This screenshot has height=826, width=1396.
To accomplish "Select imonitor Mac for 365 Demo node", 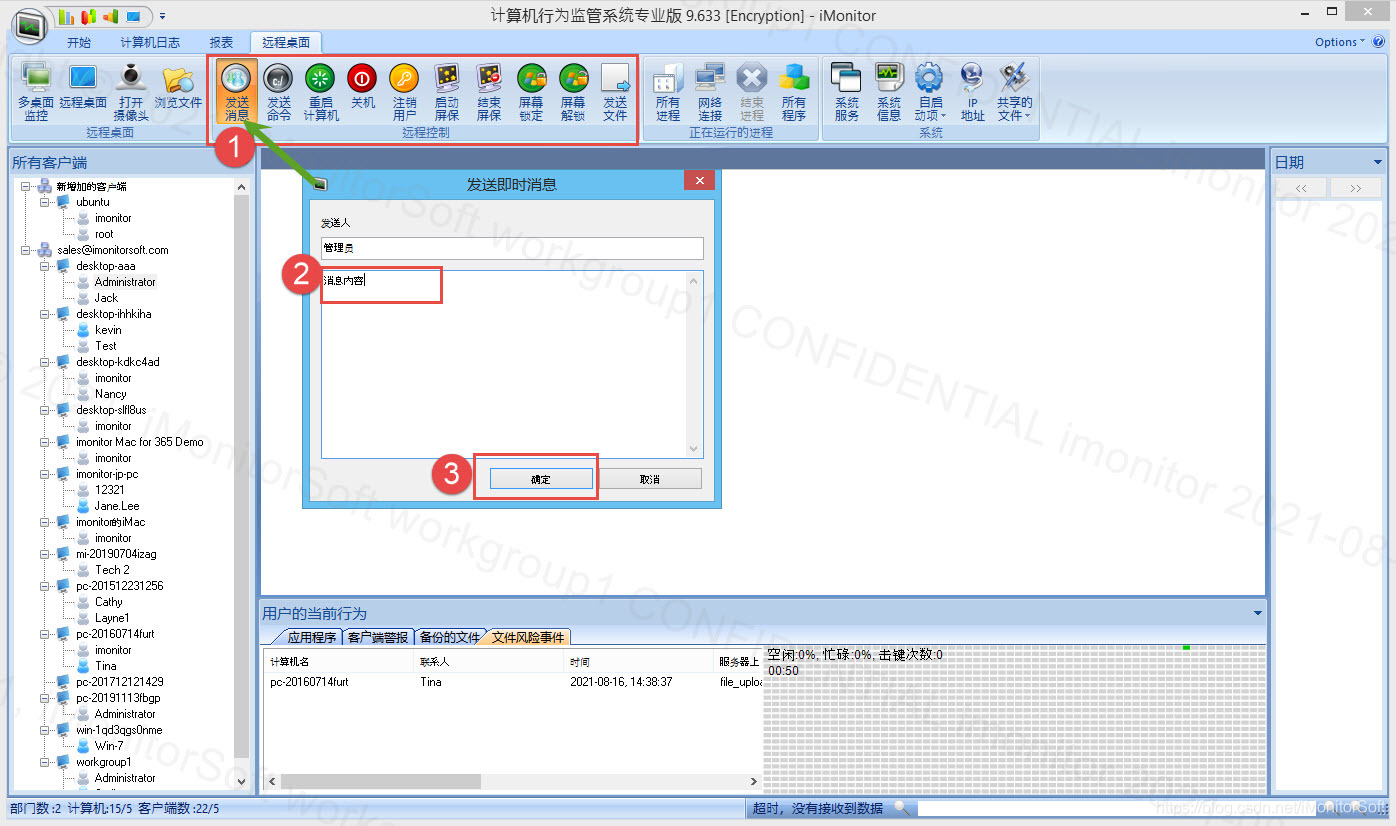I will pos(139,442).
